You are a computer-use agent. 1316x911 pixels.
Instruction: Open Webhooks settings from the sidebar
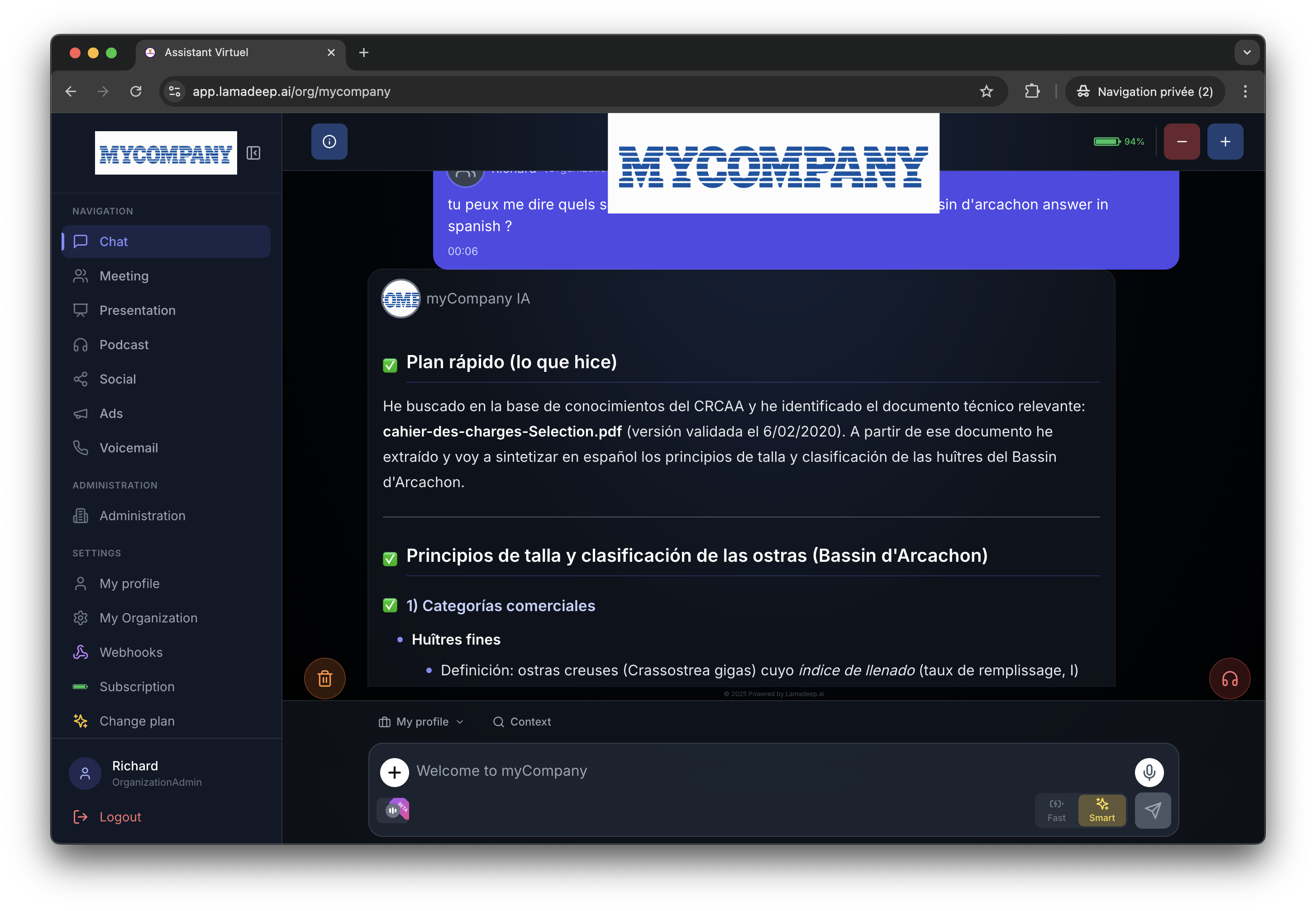click(x=131, y=652)
